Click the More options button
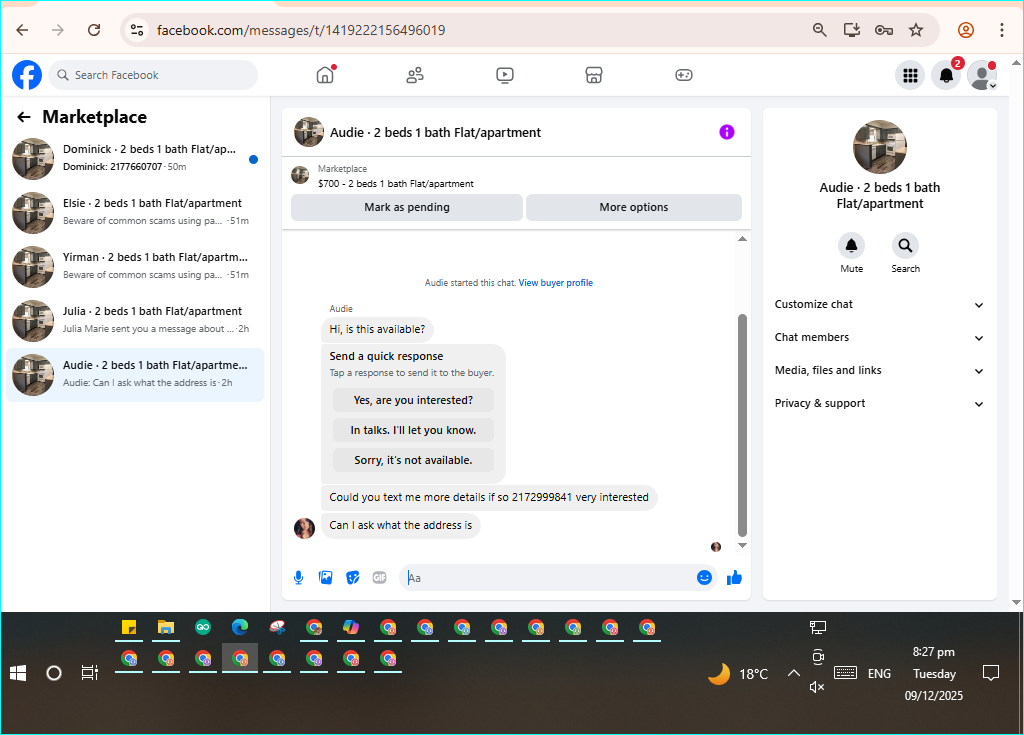Viewport: 1024px width, 735px height. [x=633, y=207]
